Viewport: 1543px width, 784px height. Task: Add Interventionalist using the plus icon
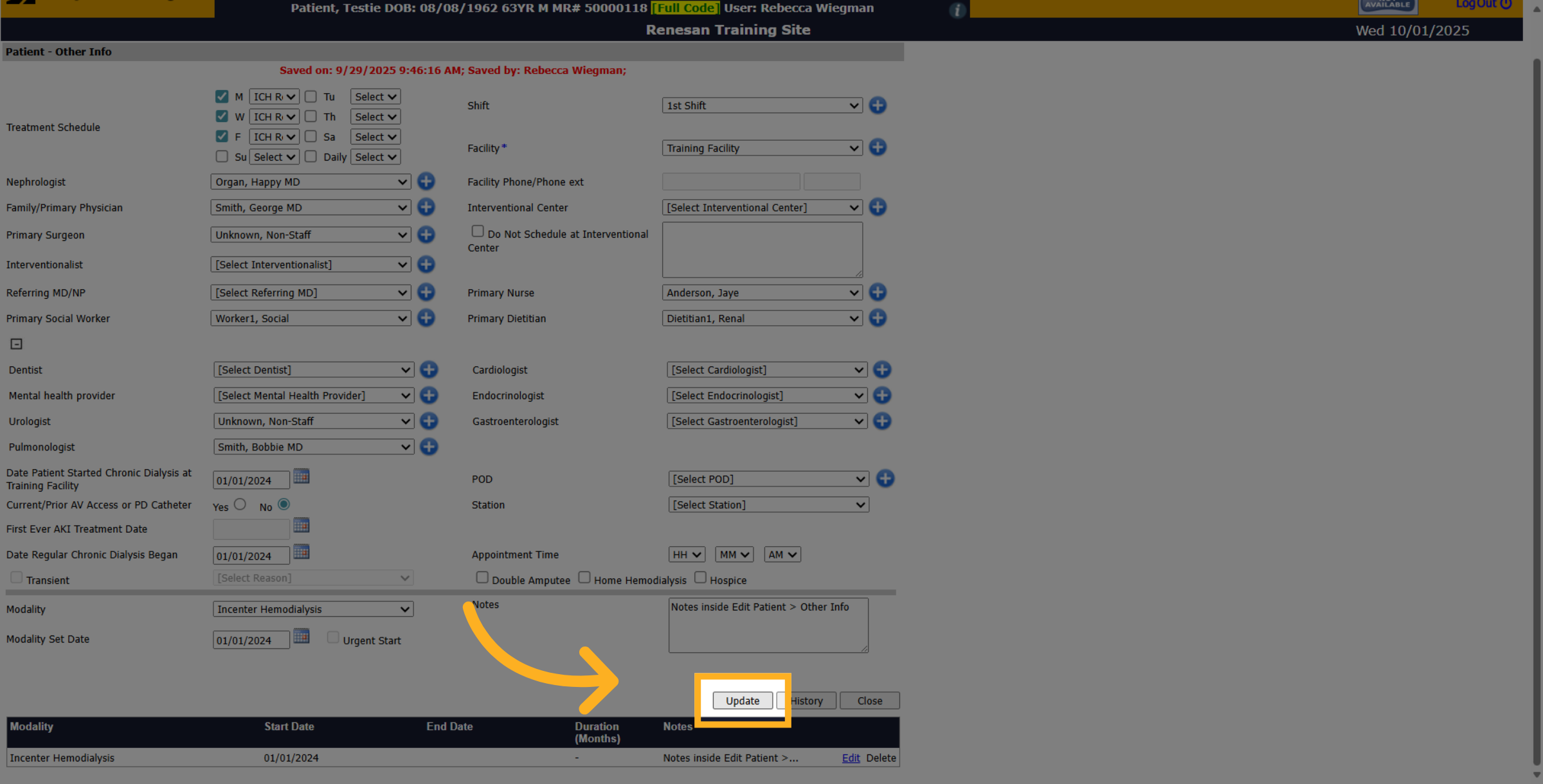pyautogui.click(x=426, y=264)
